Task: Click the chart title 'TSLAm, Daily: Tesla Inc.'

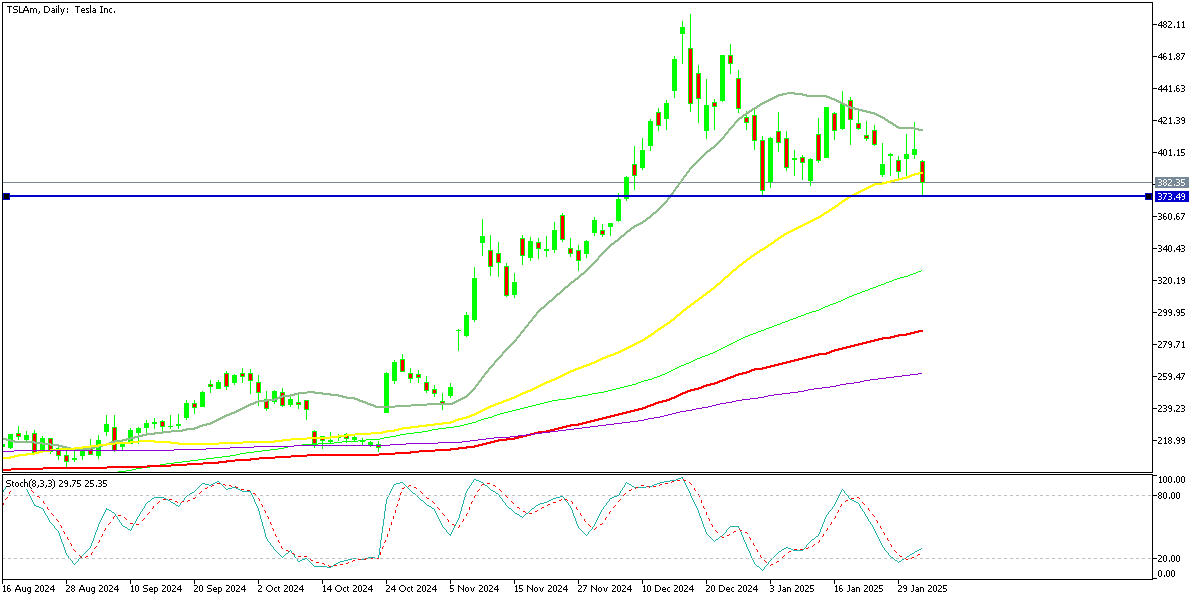Action: [60, 9]
